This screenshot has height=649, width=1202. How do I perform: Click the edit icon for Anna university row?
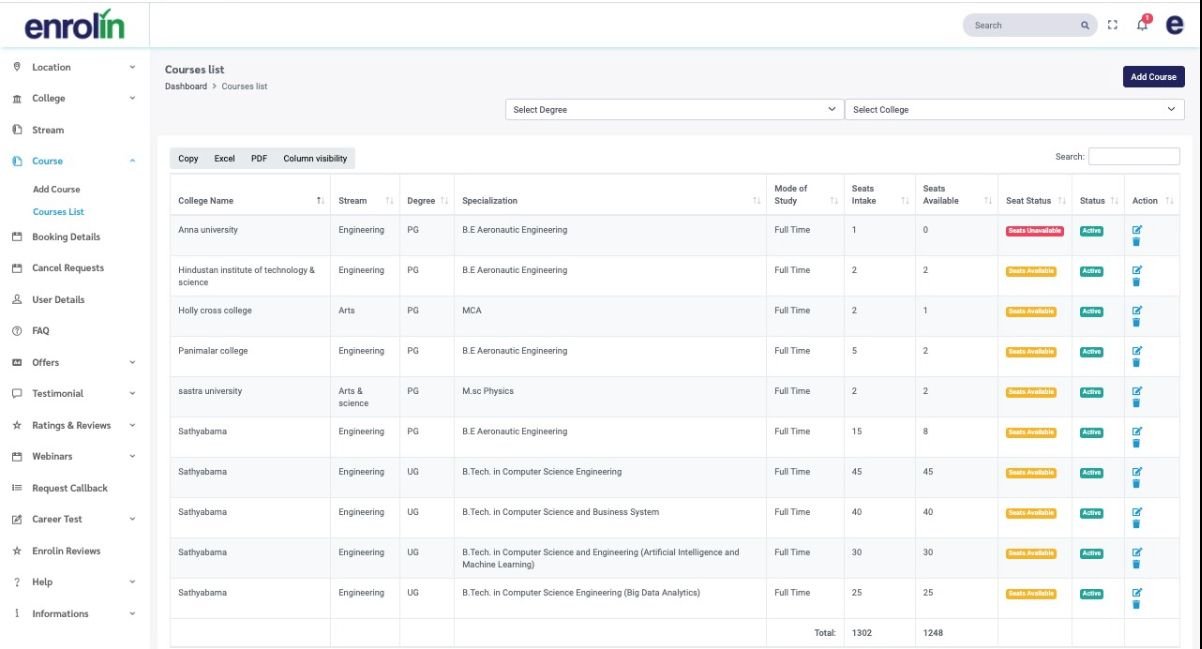coord(1136,230)
